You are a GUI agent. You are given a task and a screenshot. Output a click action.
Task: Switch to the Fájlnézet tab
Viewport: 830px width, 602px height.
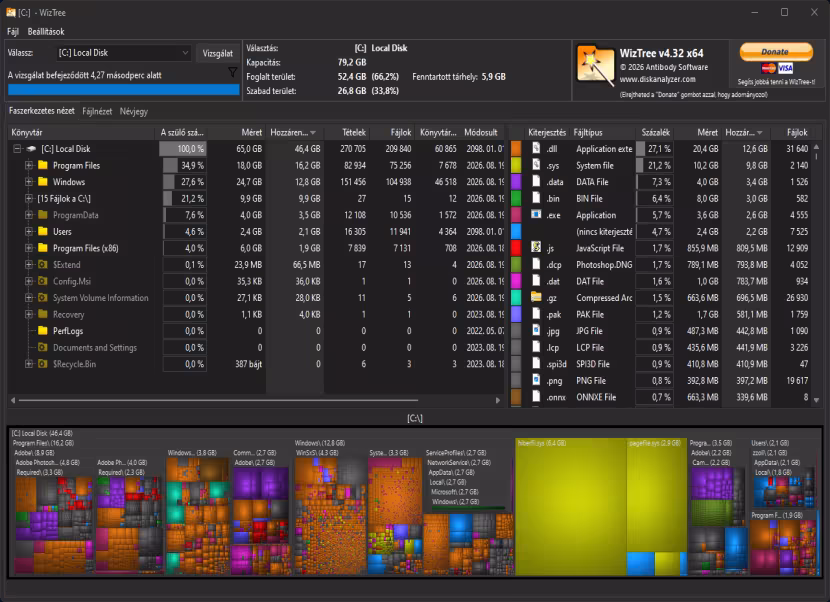97,111
